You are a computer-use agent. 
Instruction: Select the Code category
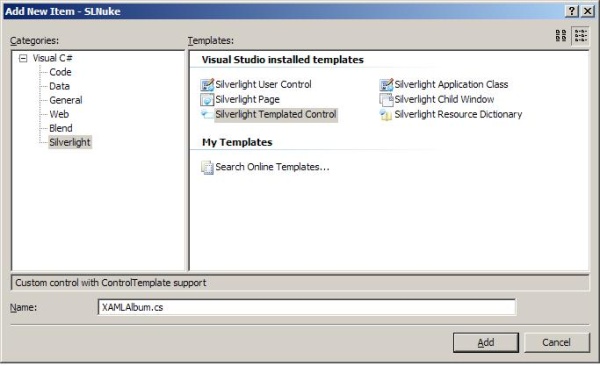coord(60,72)
